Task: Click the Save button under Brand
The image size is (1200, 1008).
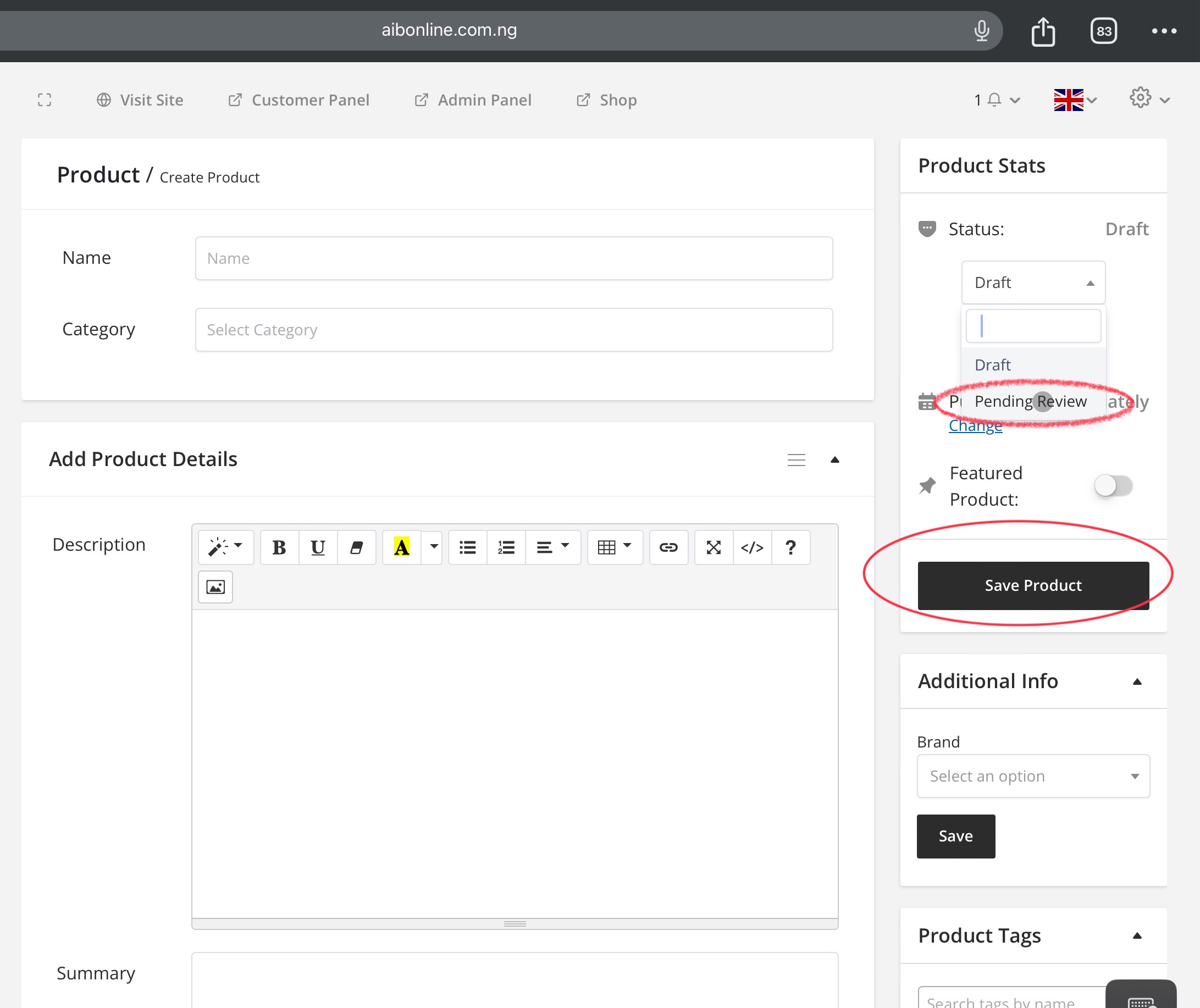Action: [x=956, y=836]
